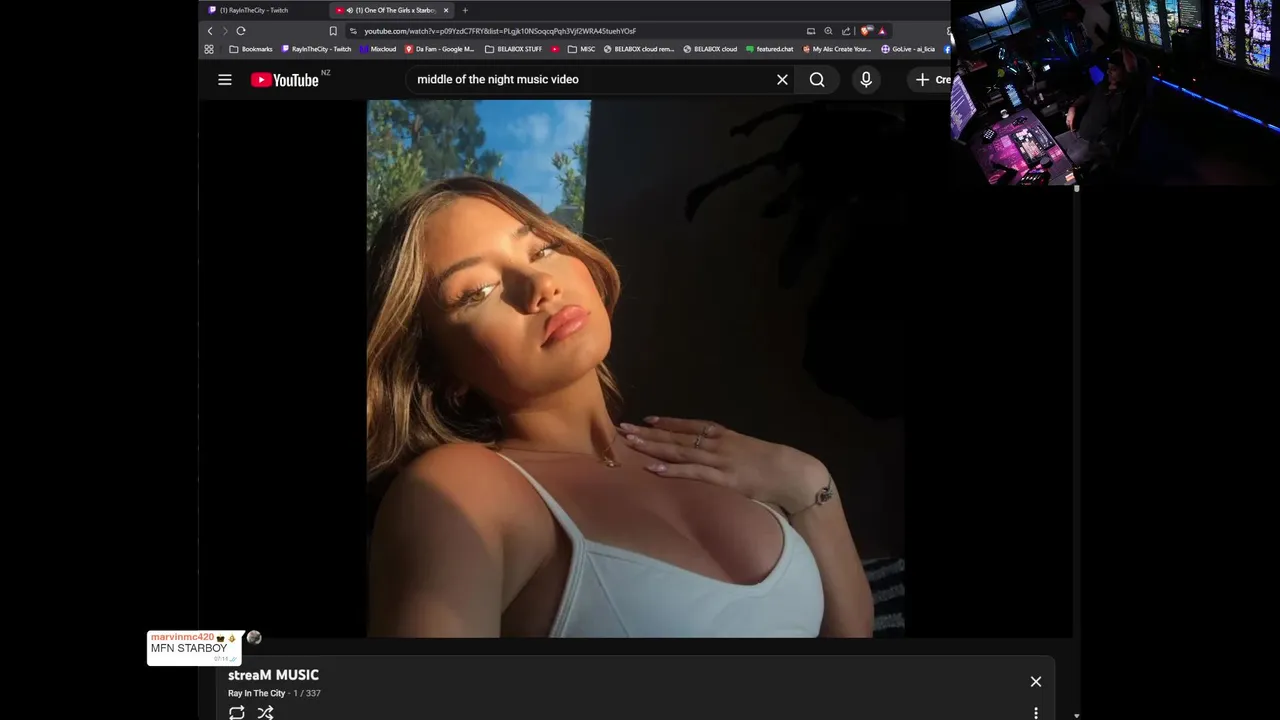Open the Create button

(930, 80)
